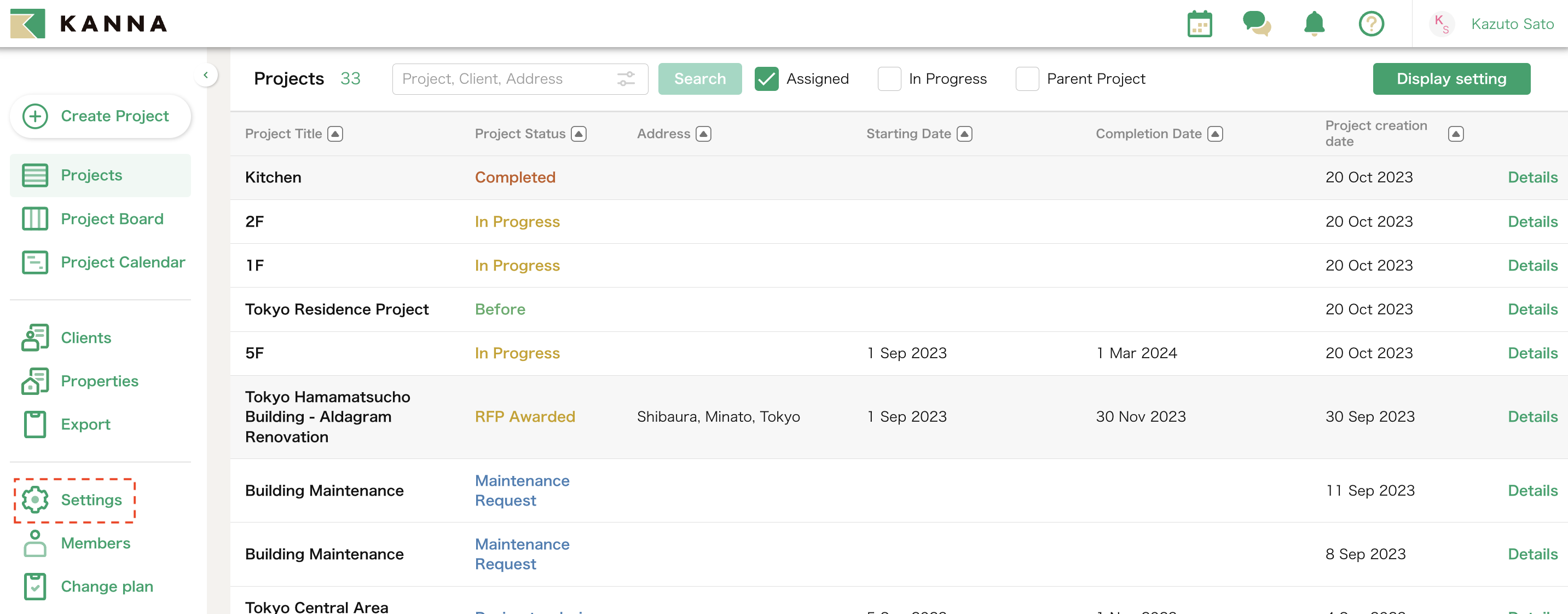Collapse the sidebar with chevron

(x=206, y=75)
